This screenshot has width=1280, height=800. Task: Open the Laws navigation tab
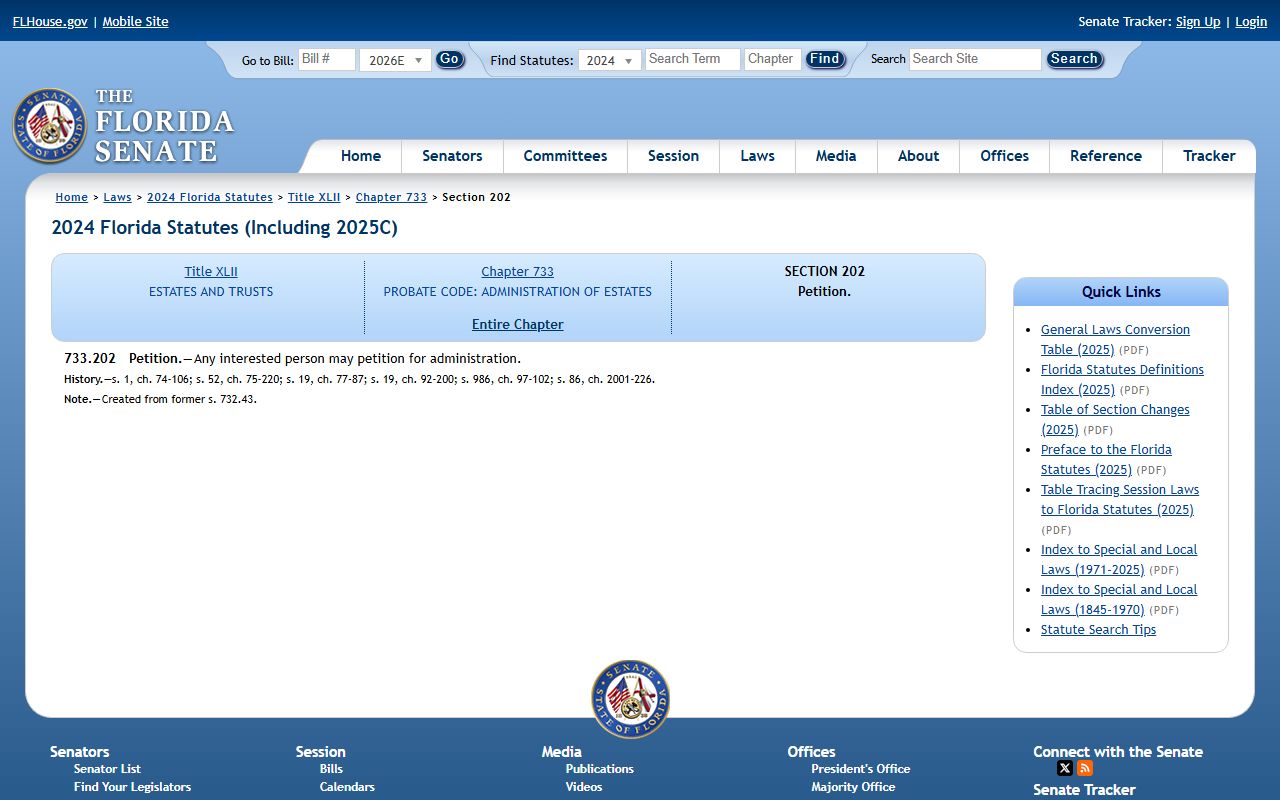click(757, 156)
